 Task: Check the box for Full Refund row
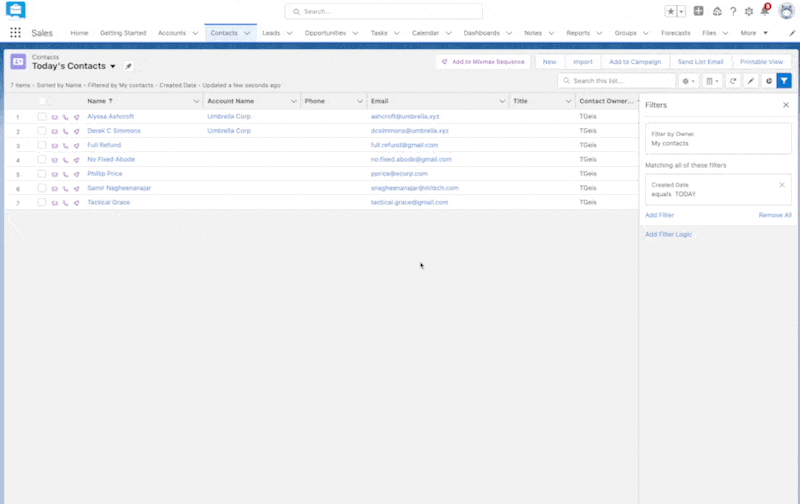[x=42, y=145]
